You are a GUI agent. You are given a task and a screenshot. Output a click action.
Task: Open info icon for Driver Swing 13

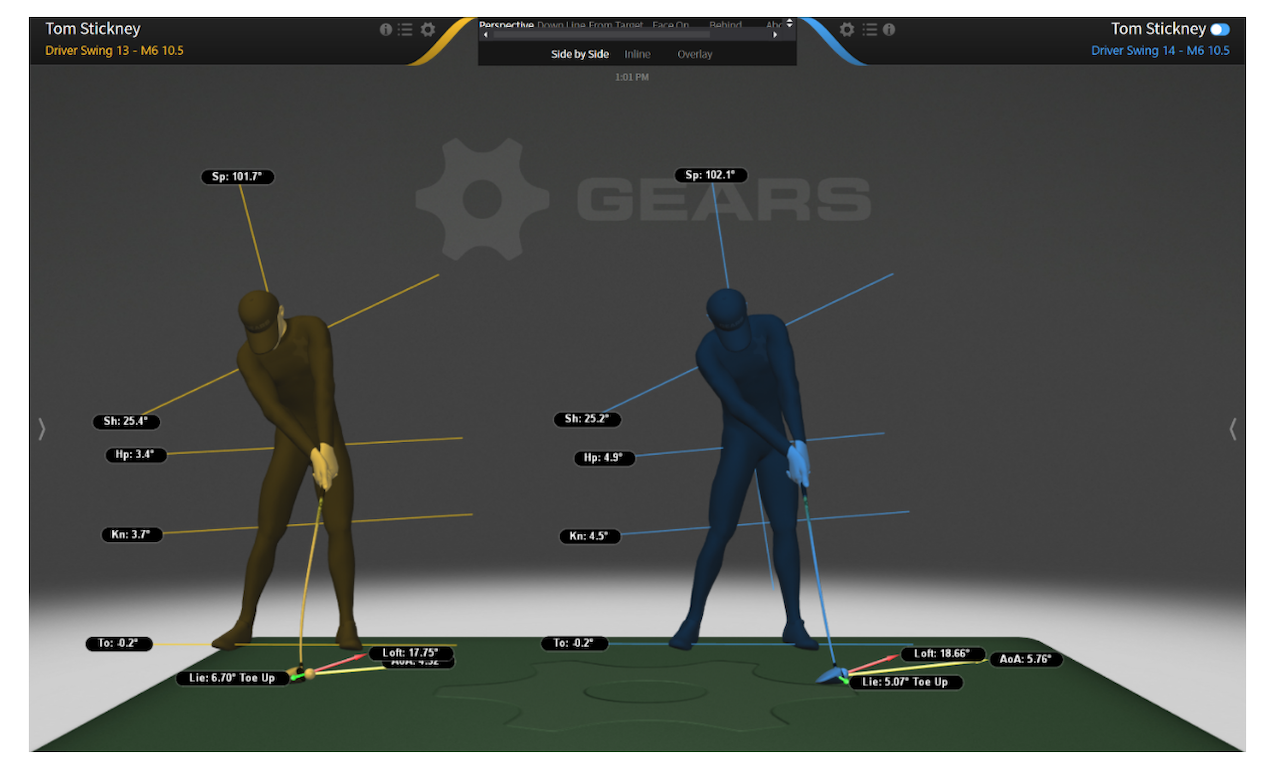click(386, 30)
